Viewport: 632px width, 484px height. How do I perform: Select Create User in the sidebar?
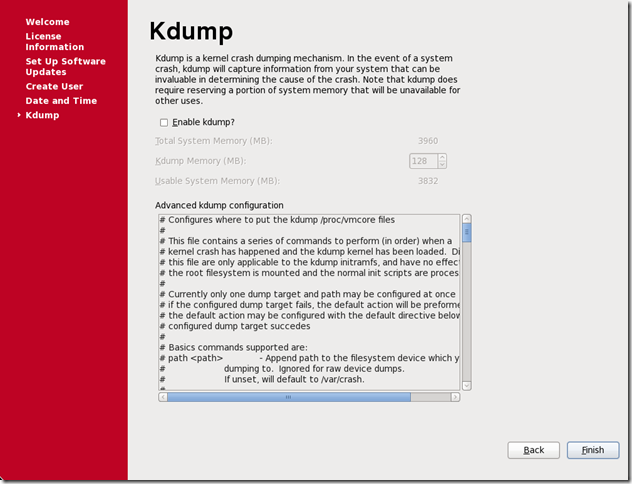click(54, 86)
